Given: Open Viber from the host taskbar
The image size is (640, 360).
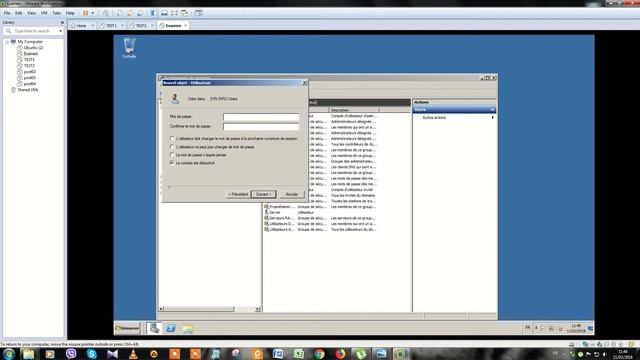Looking at the screenshot, I should click(71, 354).
